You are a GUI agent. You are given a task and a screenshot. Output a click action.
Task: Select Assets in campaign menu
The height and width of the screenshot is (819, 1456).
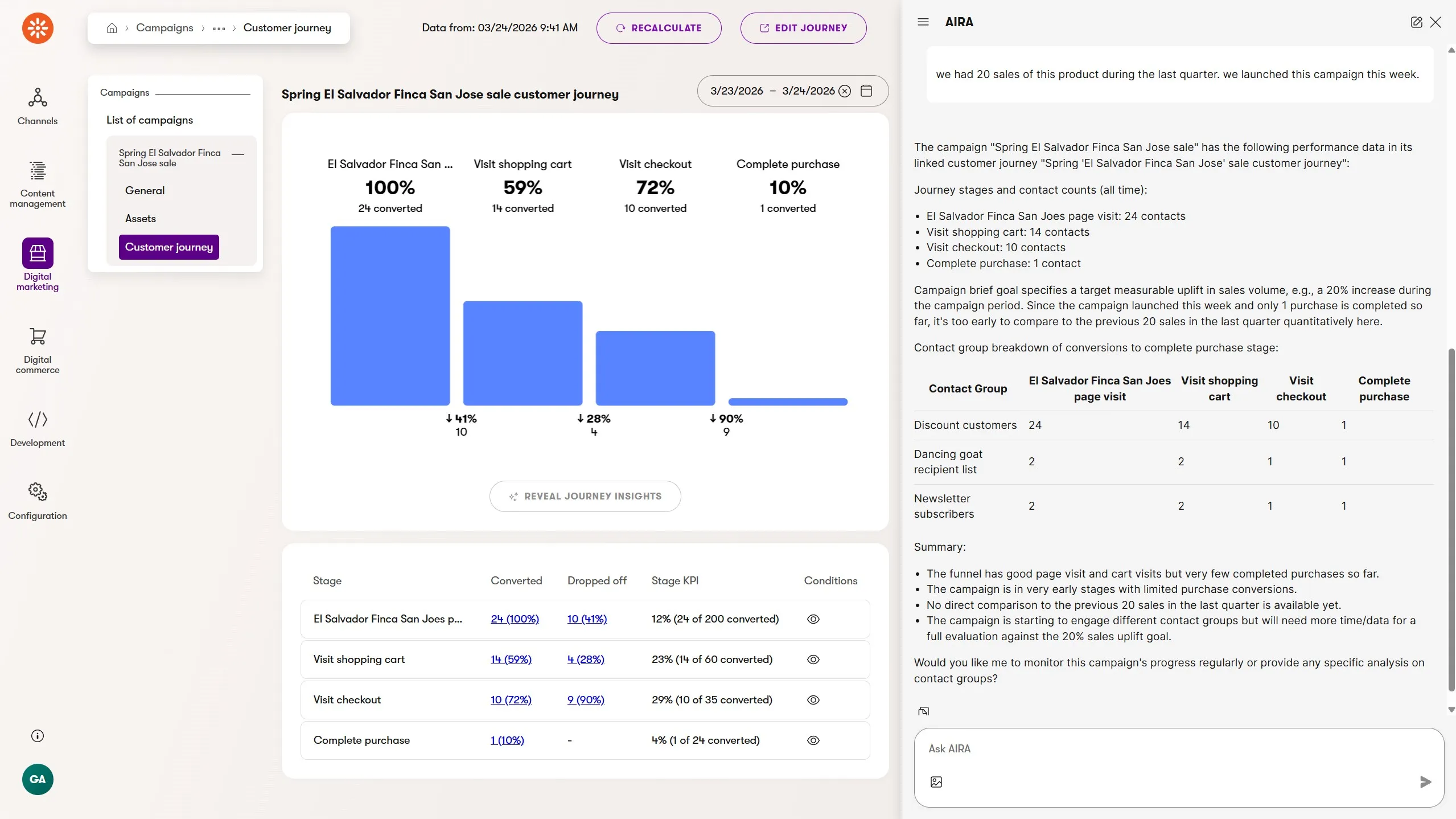click(140, 218)
